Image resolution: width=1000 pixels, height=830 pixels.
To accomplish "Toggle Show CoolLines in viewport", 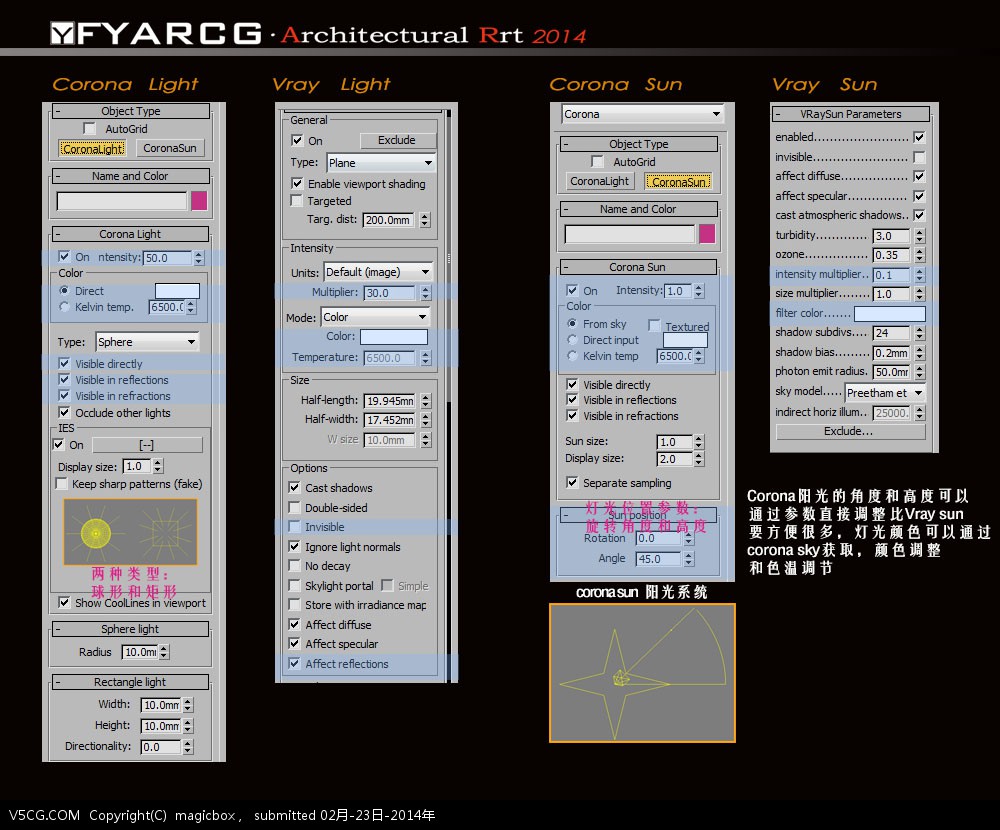I will point(64,602).
